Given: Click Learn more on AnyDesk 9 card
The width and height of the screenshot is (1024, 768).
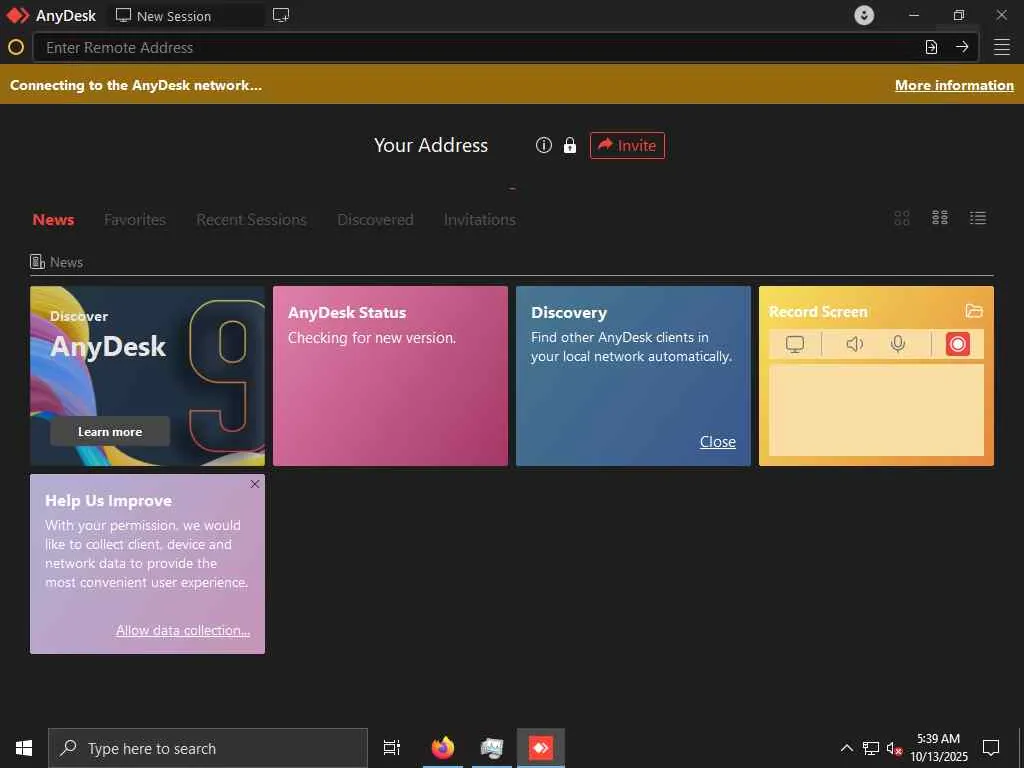Looking at the screenshot, I should coord(110,431).
